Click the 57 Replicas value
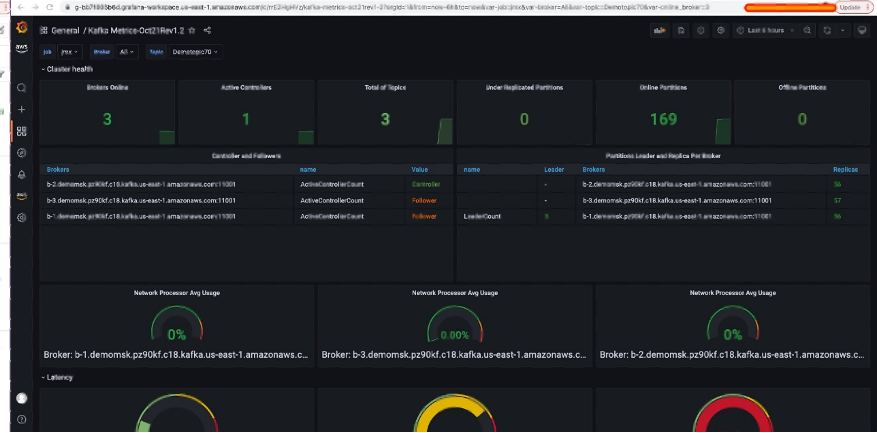This screenshot has width=877, height=433. click(x=837, y=200)
